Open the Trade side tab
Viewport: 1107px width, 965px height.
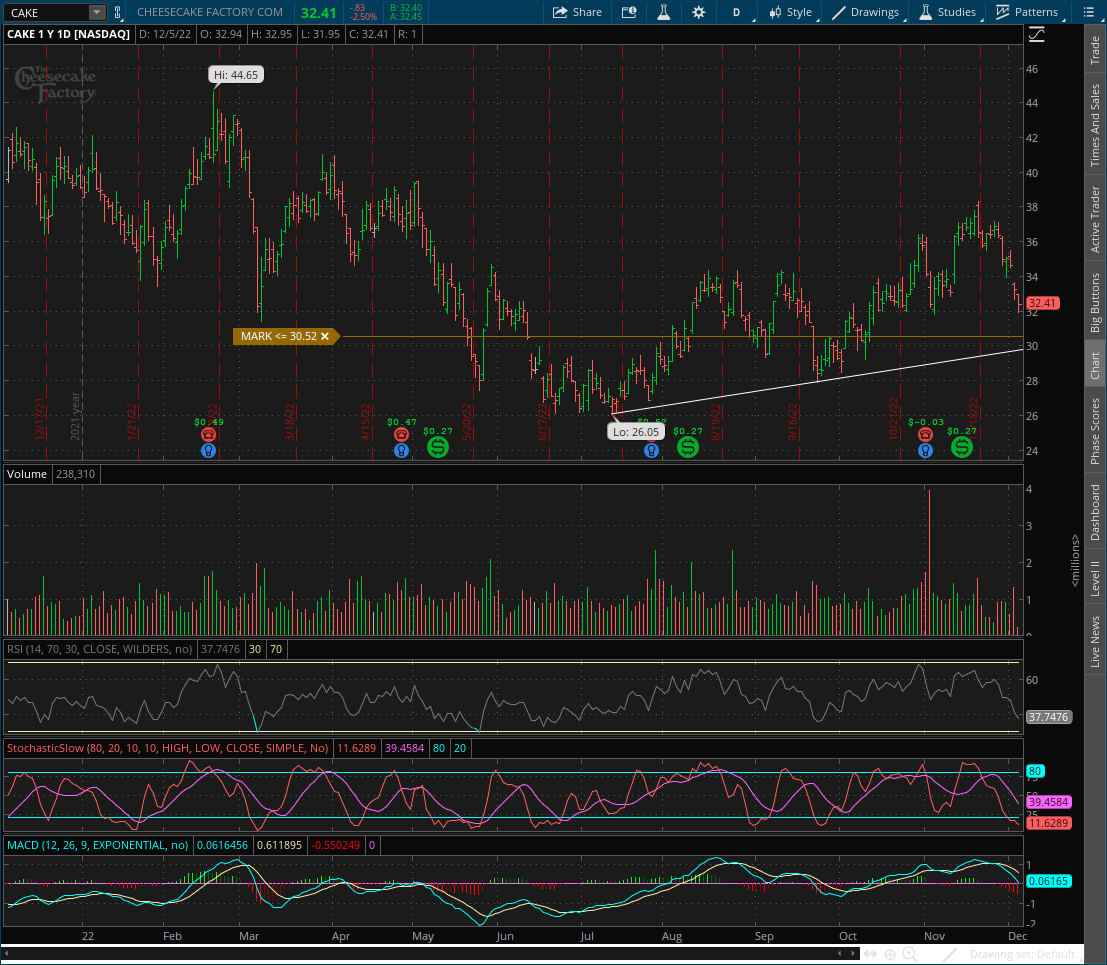pos(1095,50)
